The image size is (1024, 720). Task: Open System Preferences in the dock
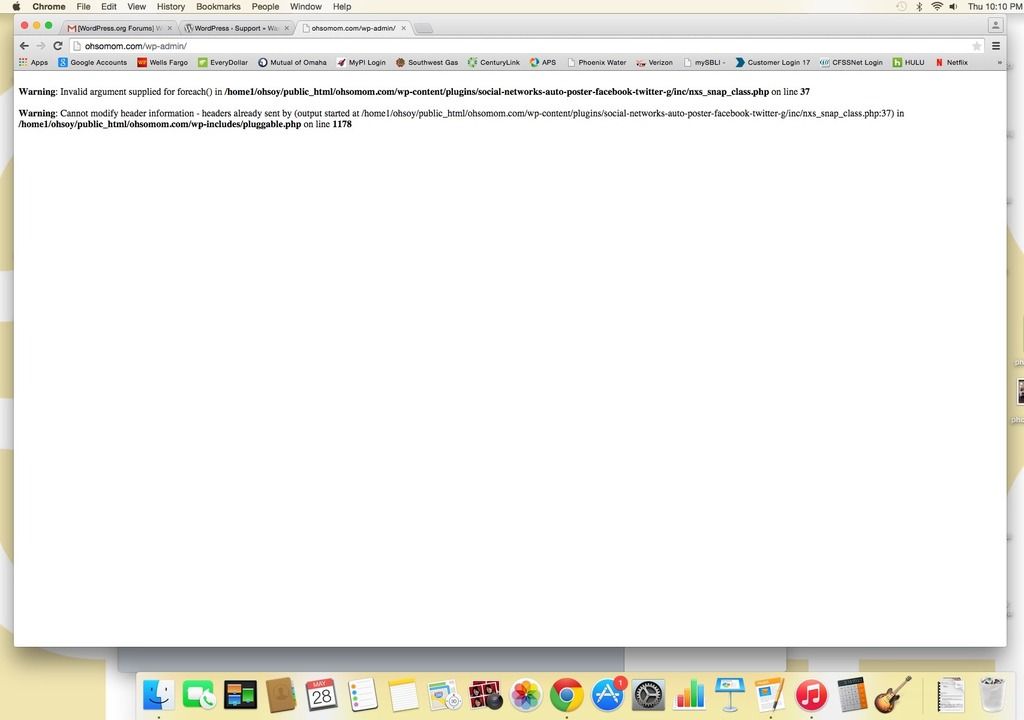649,695
